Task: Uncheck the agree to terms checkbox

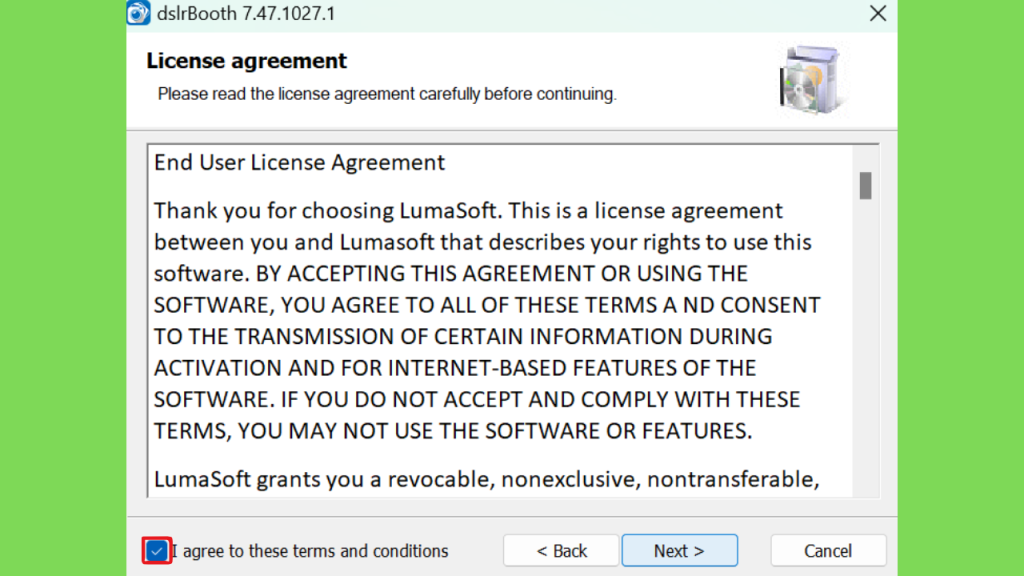Action: coord(157,551)
